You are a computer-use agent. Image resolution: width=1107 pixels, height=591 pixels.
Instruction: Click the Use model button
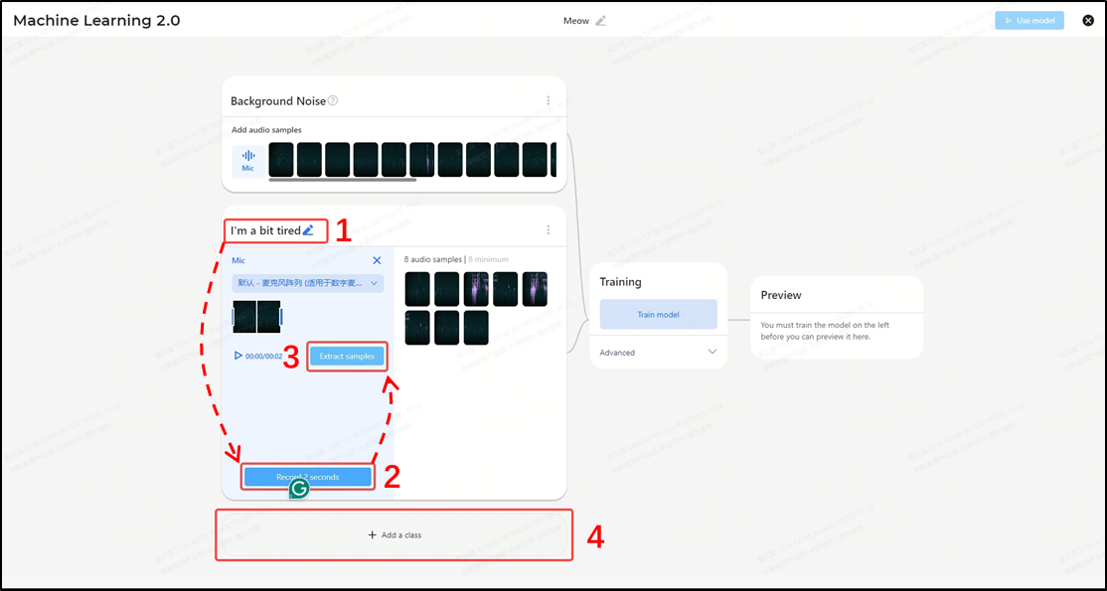[1029, 20]
